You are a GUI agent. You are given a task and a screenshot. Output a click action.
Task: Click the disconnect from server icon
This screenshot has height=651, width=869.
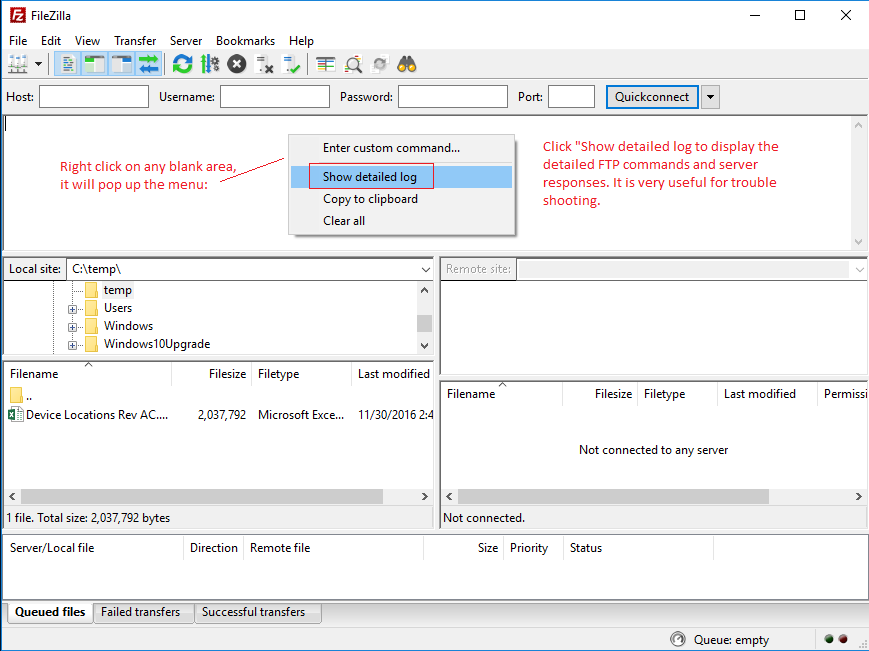[265, 64]
